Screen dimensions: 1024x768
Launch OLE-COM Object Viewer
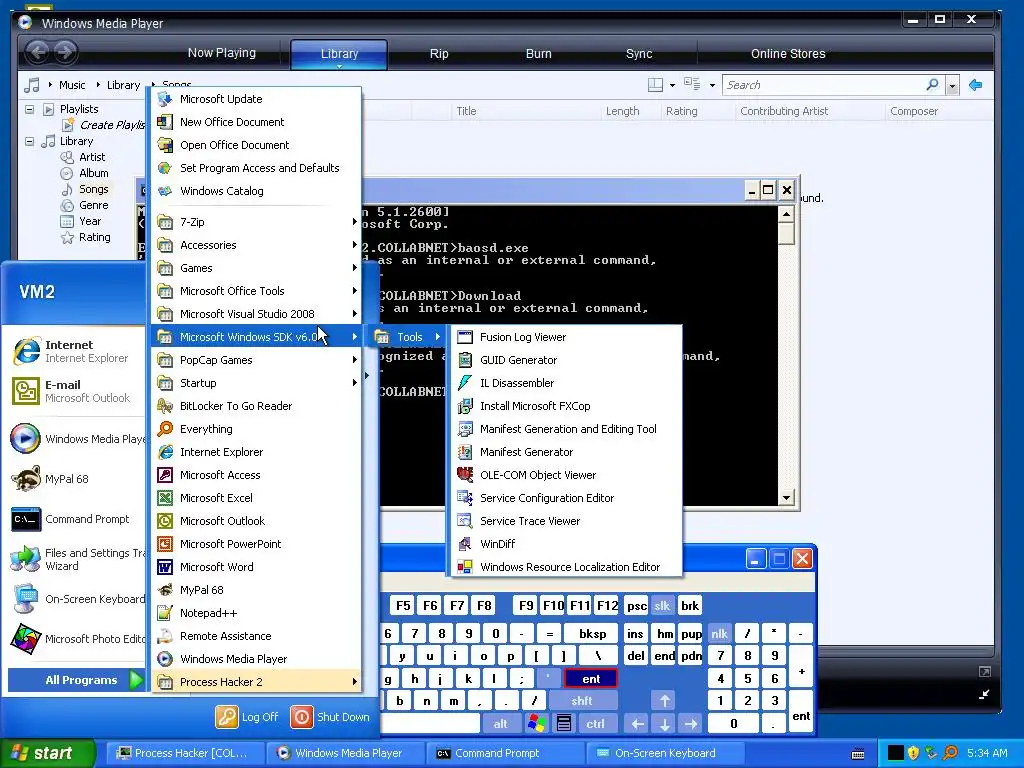click(x=565, y=475)
